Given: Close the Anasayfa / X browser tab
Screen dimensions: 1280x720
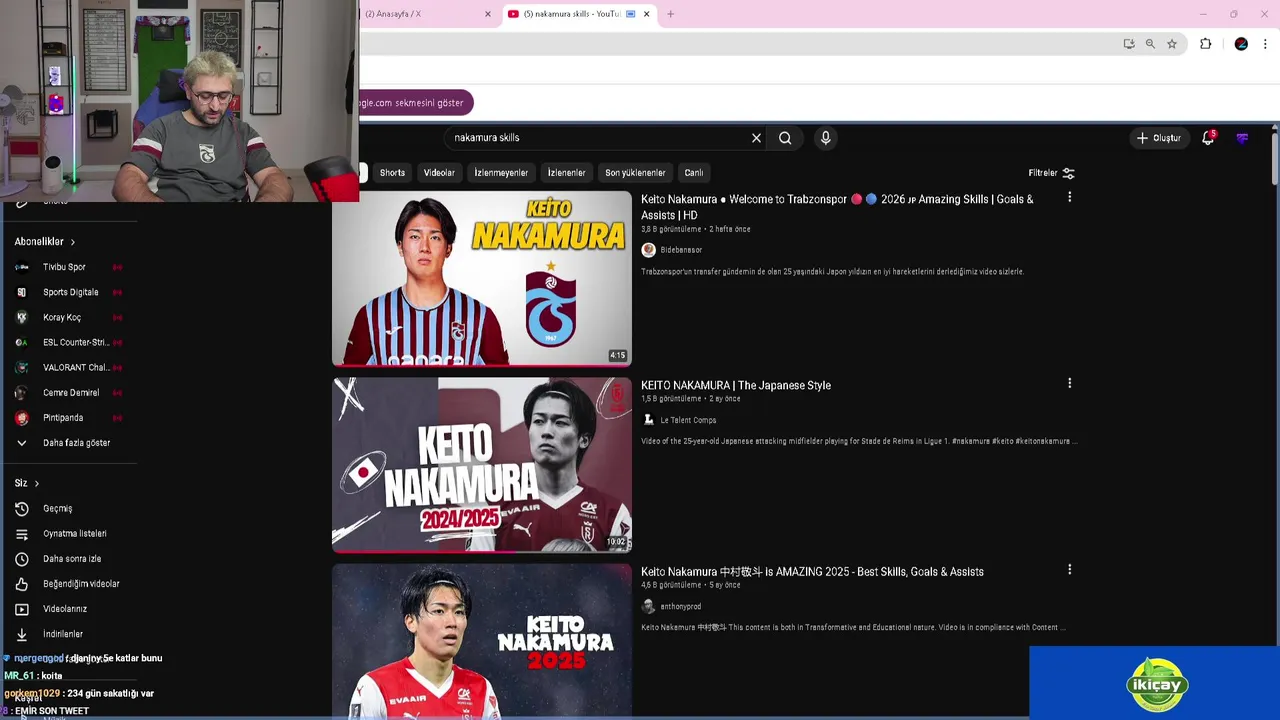Looking at the screenshot, I should [488, 14].
